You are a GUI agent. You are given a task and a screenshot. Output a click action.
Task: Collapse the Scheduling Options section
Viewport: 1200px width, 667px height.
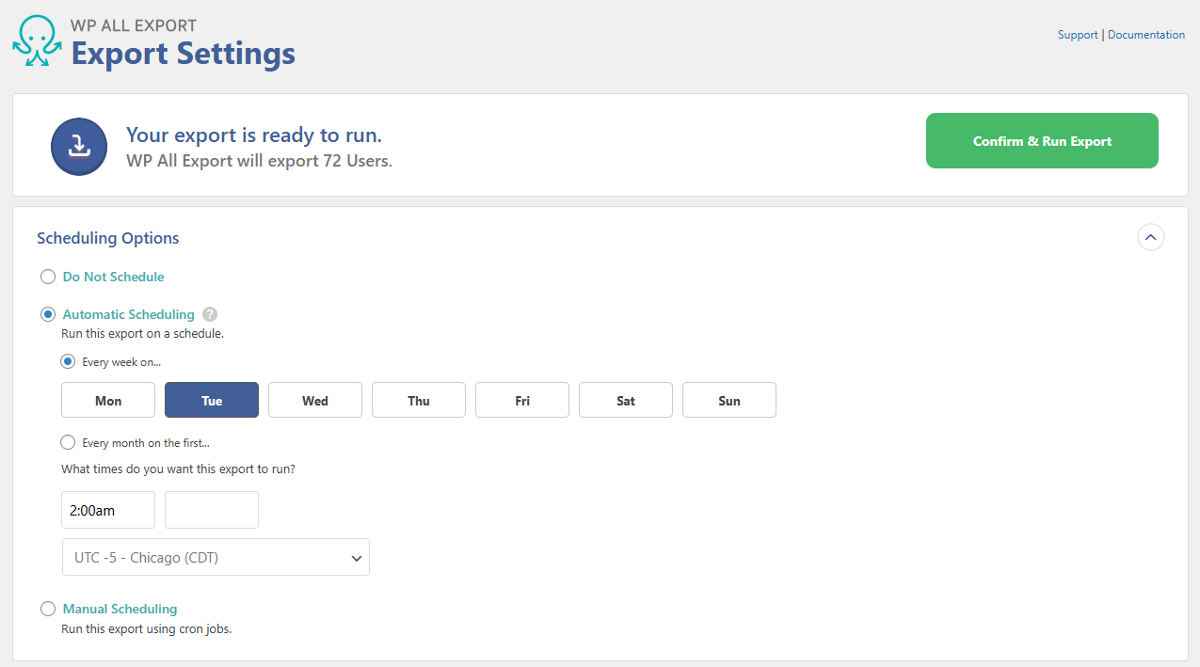[x=1151, y=238]
